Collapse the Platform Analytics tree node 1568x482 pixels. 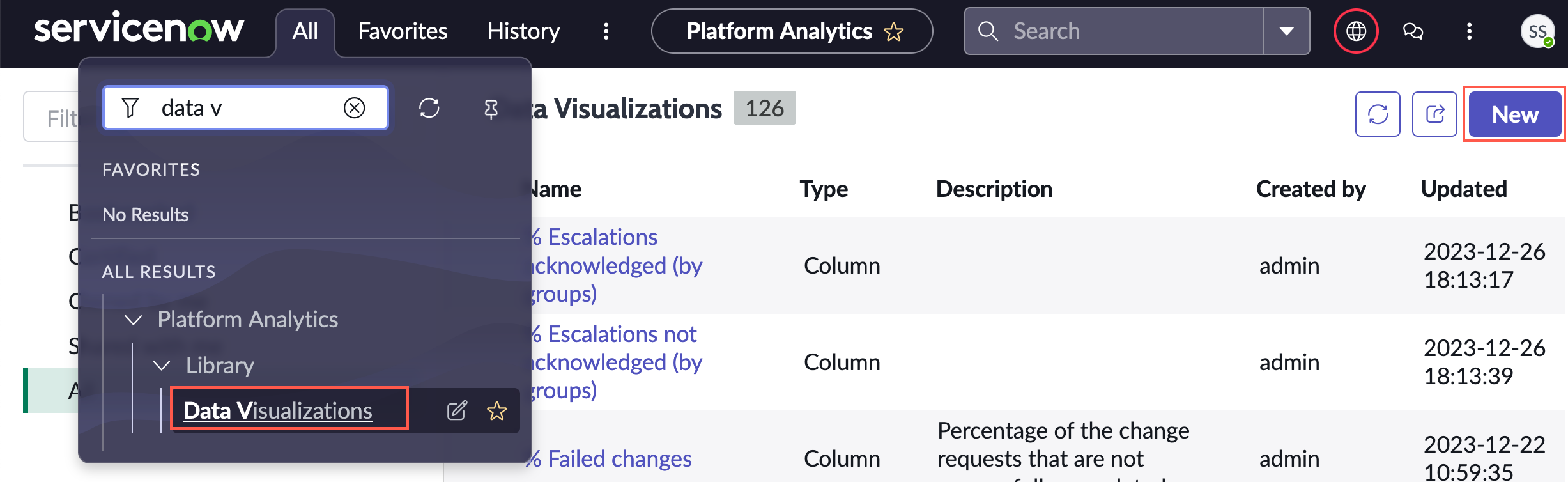pyautogui.click(x=133, y=320)
